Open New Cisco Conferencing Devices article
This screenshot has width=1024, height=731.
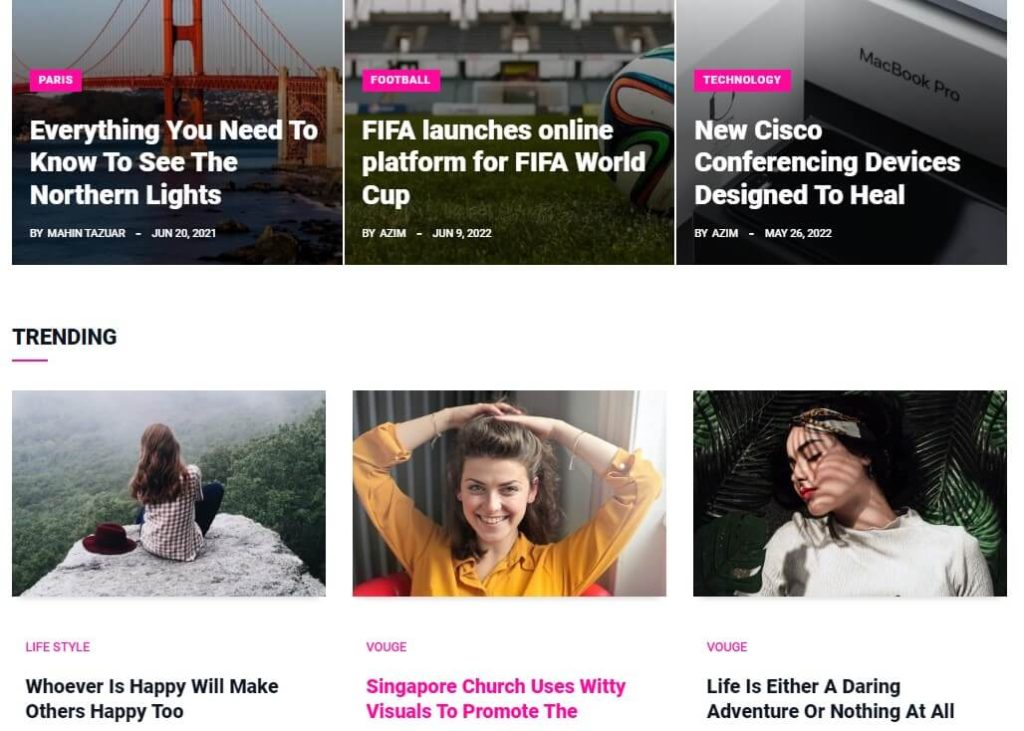pos(827,162)
